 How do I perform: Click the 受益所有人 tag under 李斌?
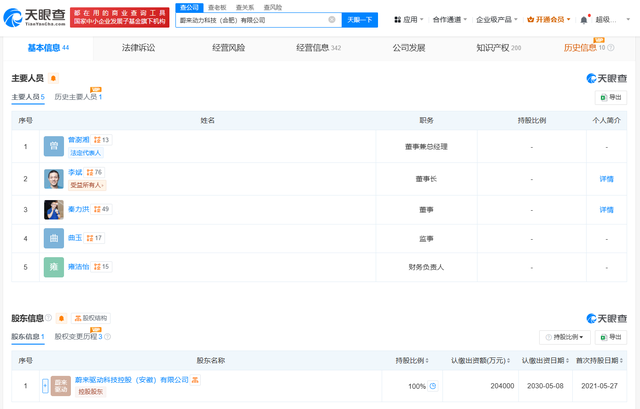[87, 185]
